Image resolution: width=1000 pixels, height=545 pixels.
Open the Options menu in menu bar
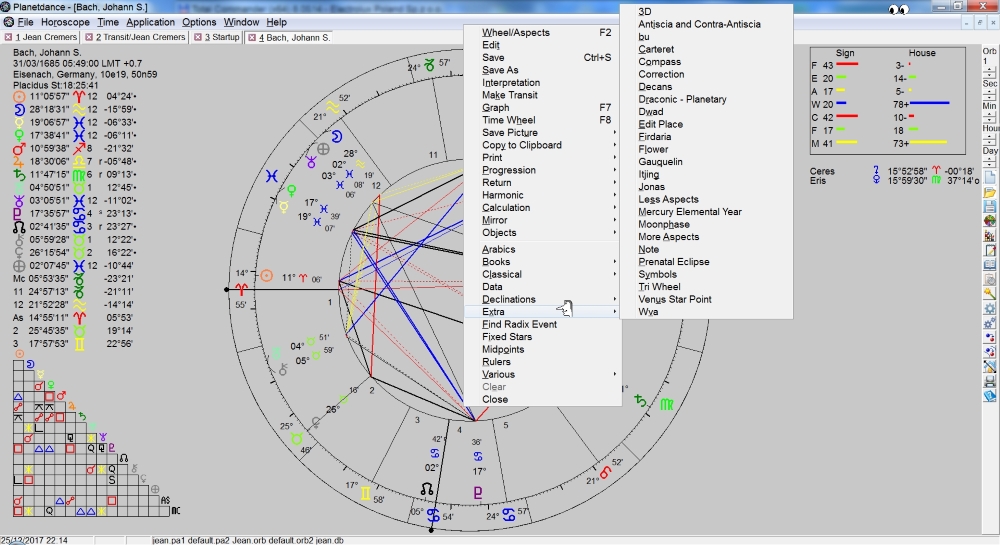click(199, 22)
